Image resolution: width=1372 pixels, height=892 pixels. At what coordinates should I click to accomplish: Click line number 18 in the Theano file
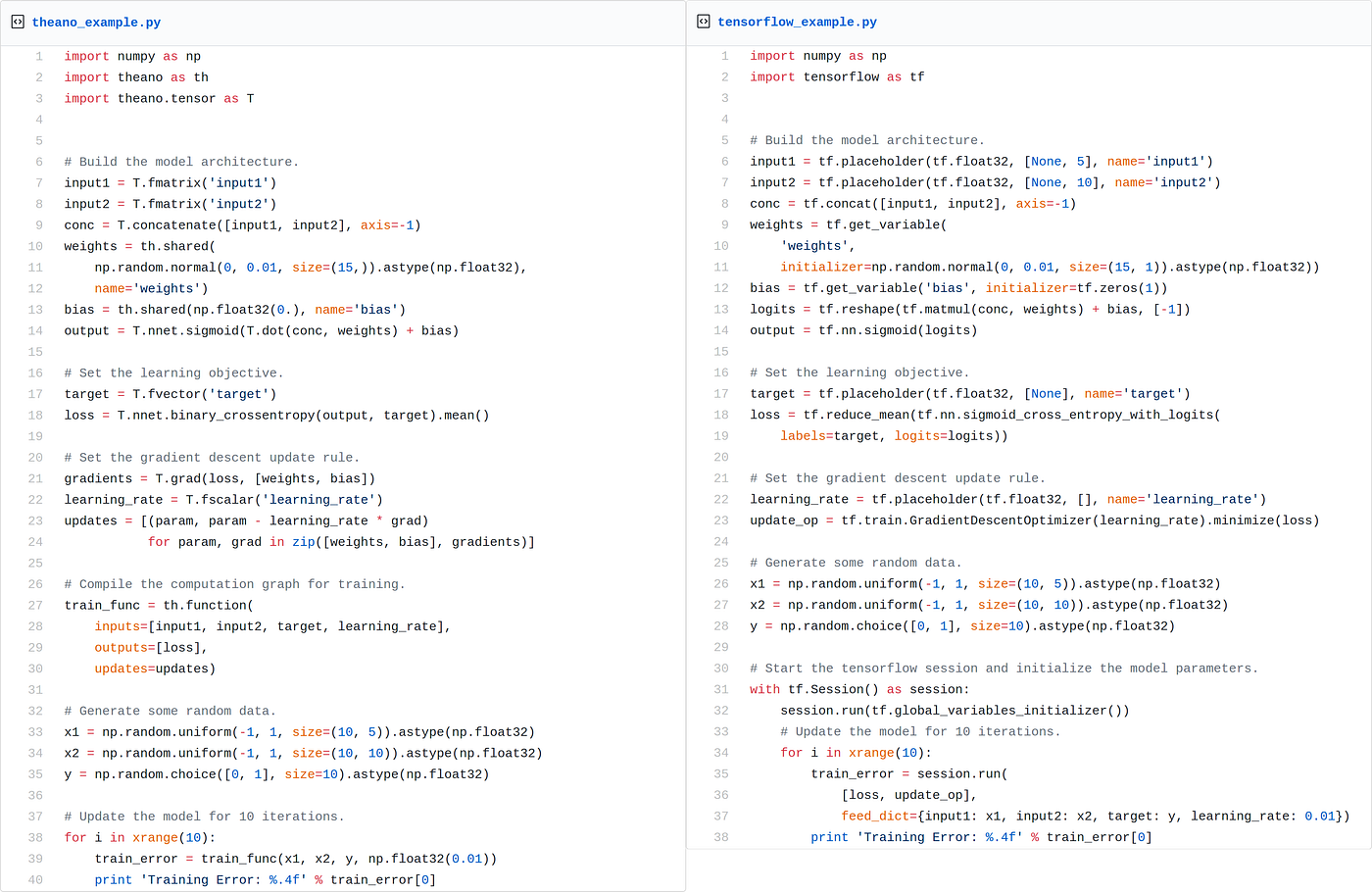coord(35,415)
